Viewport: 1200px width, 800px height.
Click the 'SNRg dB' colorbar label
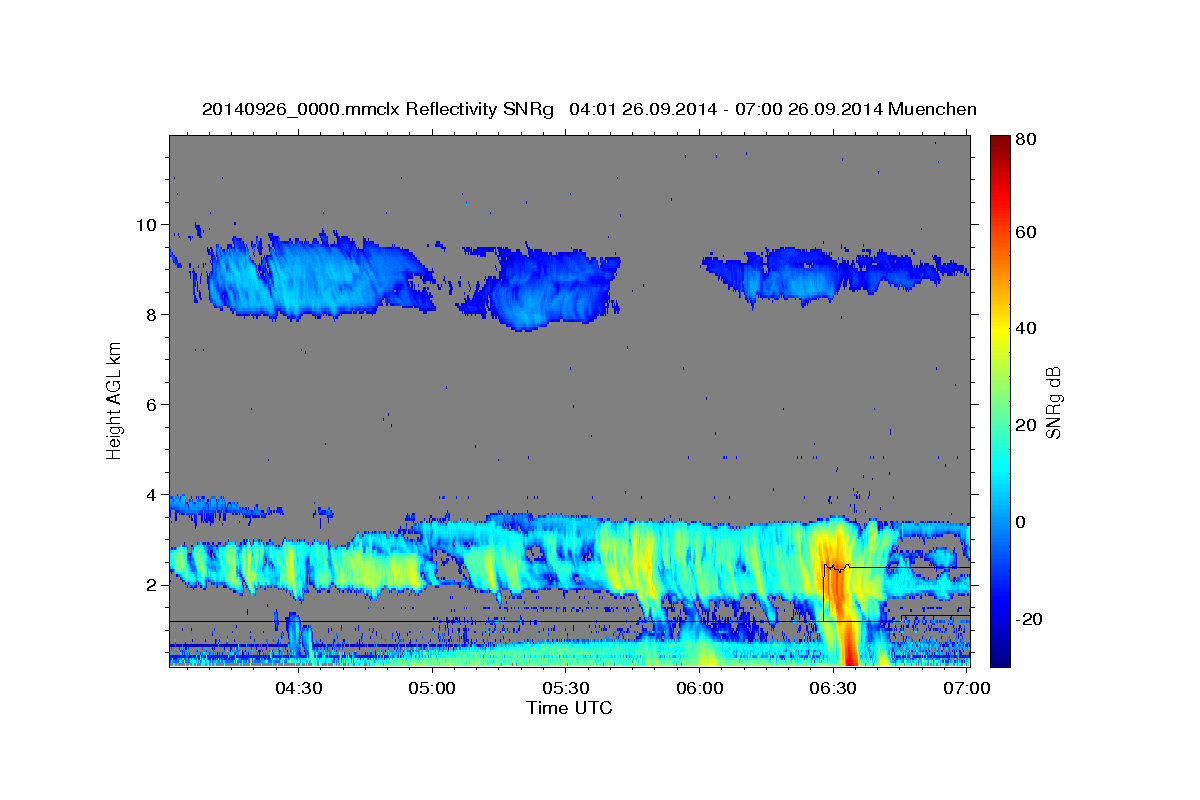click(1053, 402)
